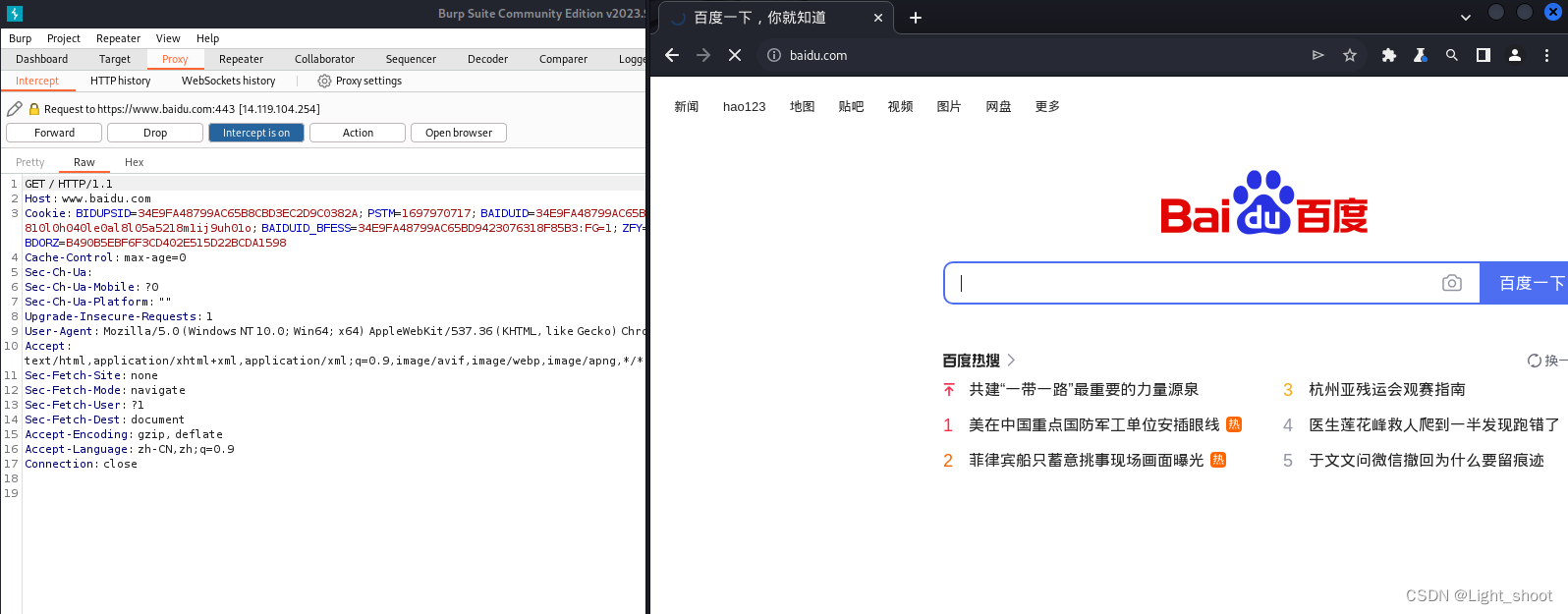Expand the 百度热搜 chevron
The image size is (1568, 614).
pos(1011,361)
